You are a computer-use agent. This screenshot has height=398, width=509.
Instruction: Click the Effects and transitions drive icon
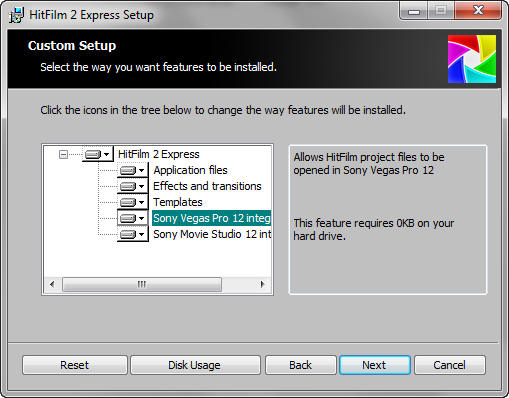point(128,186)
